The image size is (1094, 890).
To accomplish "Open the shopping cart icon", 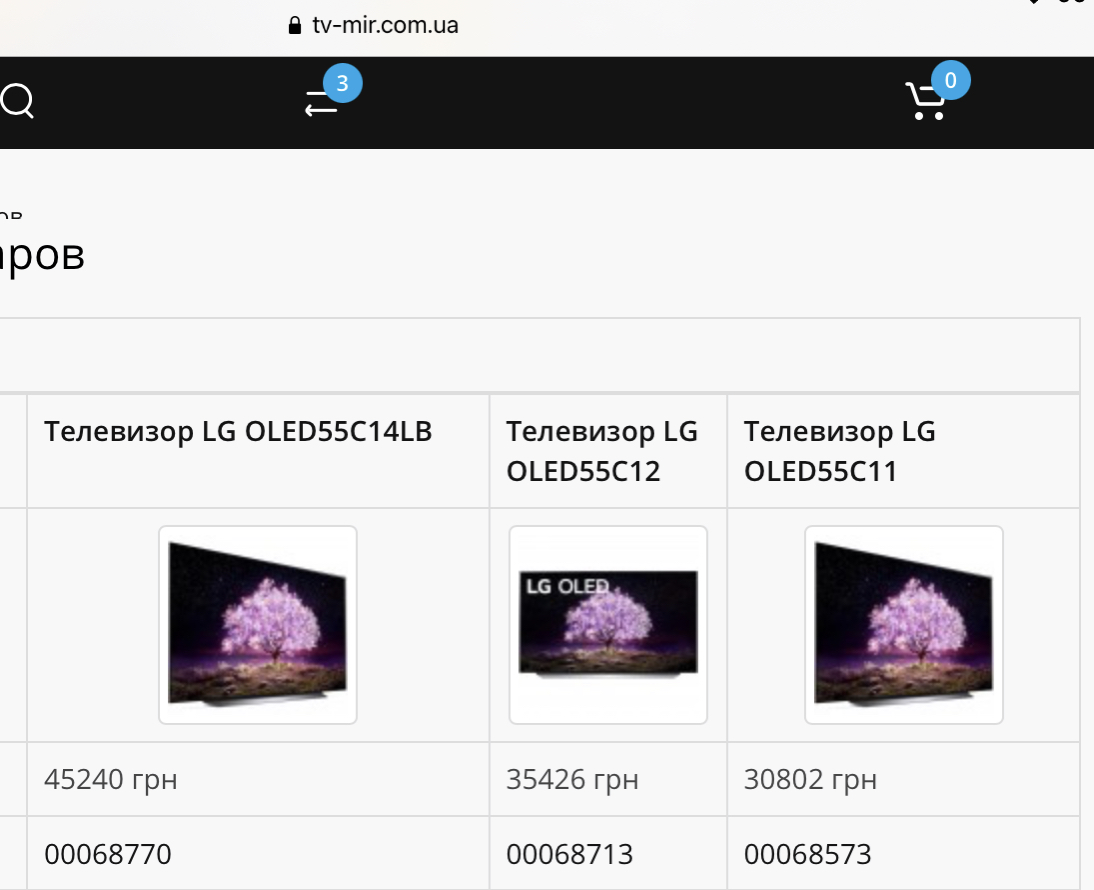I will pyautogui.click(x=925, y=102).
